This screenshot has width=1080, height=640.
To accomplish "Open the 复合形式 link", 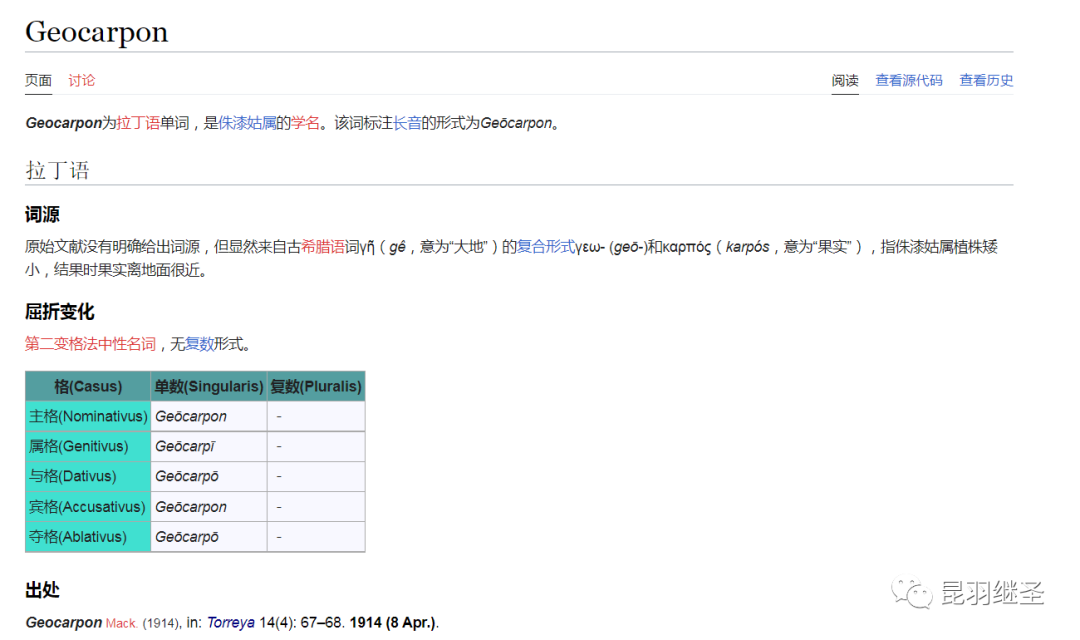I will (546, 247).
